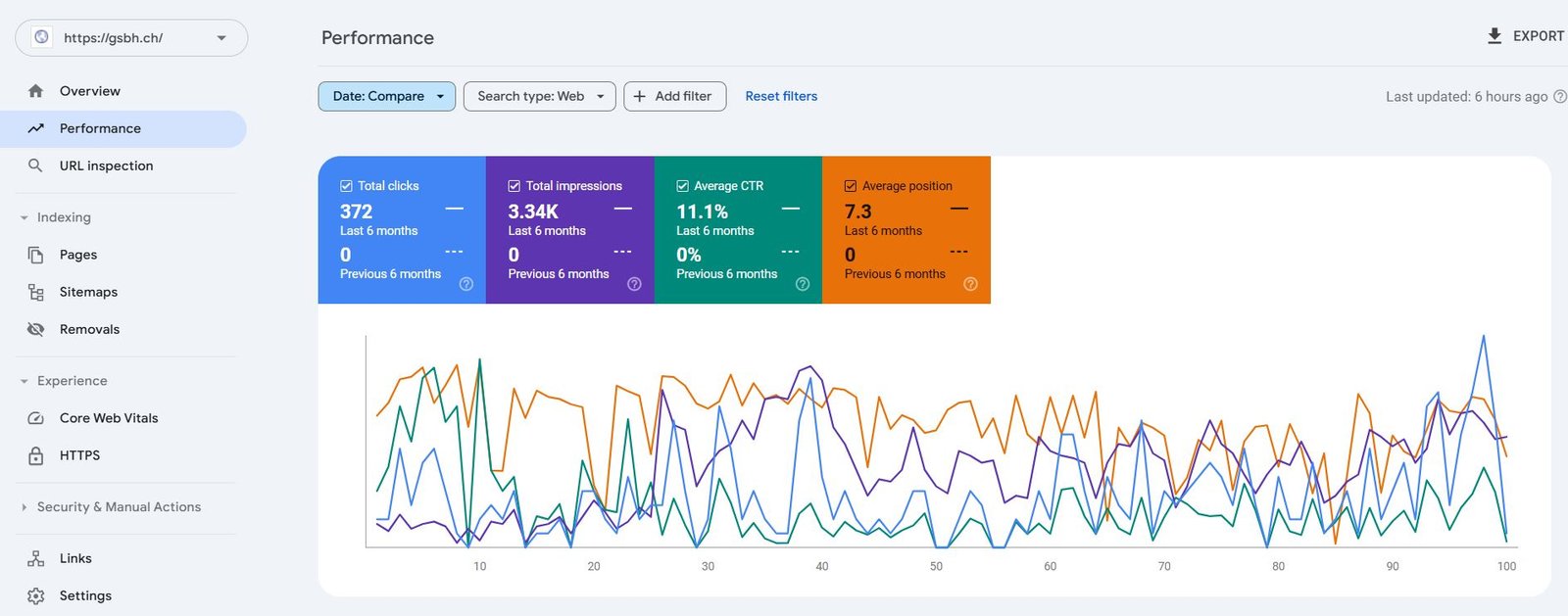This screenshot has height=616, width=1568.
Task: Toggle the Average CTR checkbox
Action: click(x=682, y=186)
